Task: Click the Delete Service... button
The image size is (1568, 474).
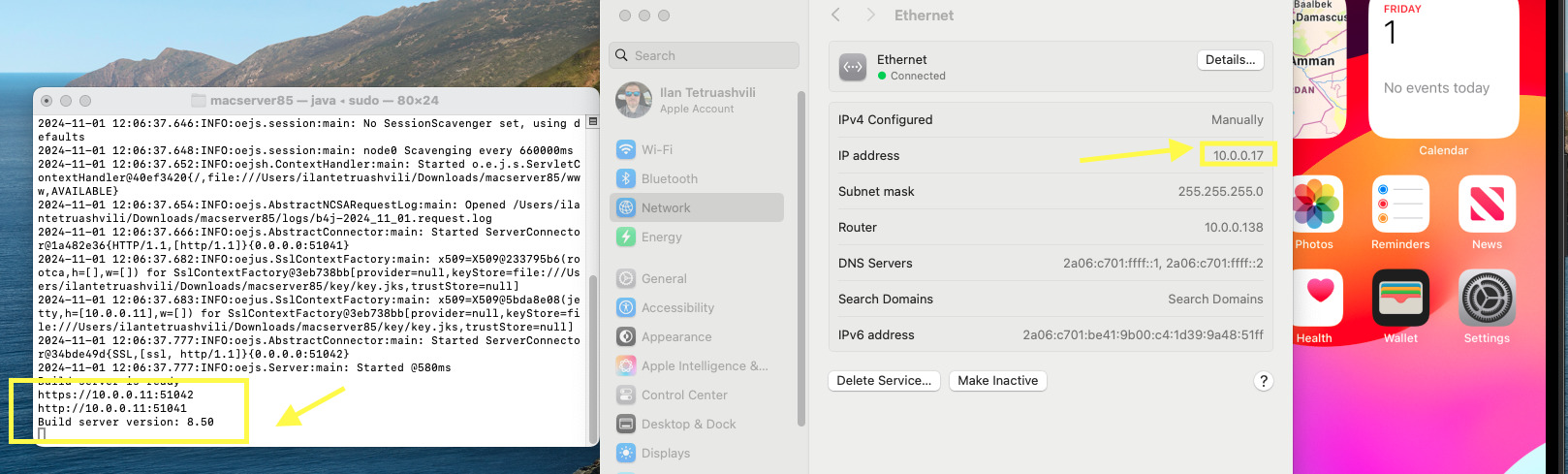Action: pos(884,381)
